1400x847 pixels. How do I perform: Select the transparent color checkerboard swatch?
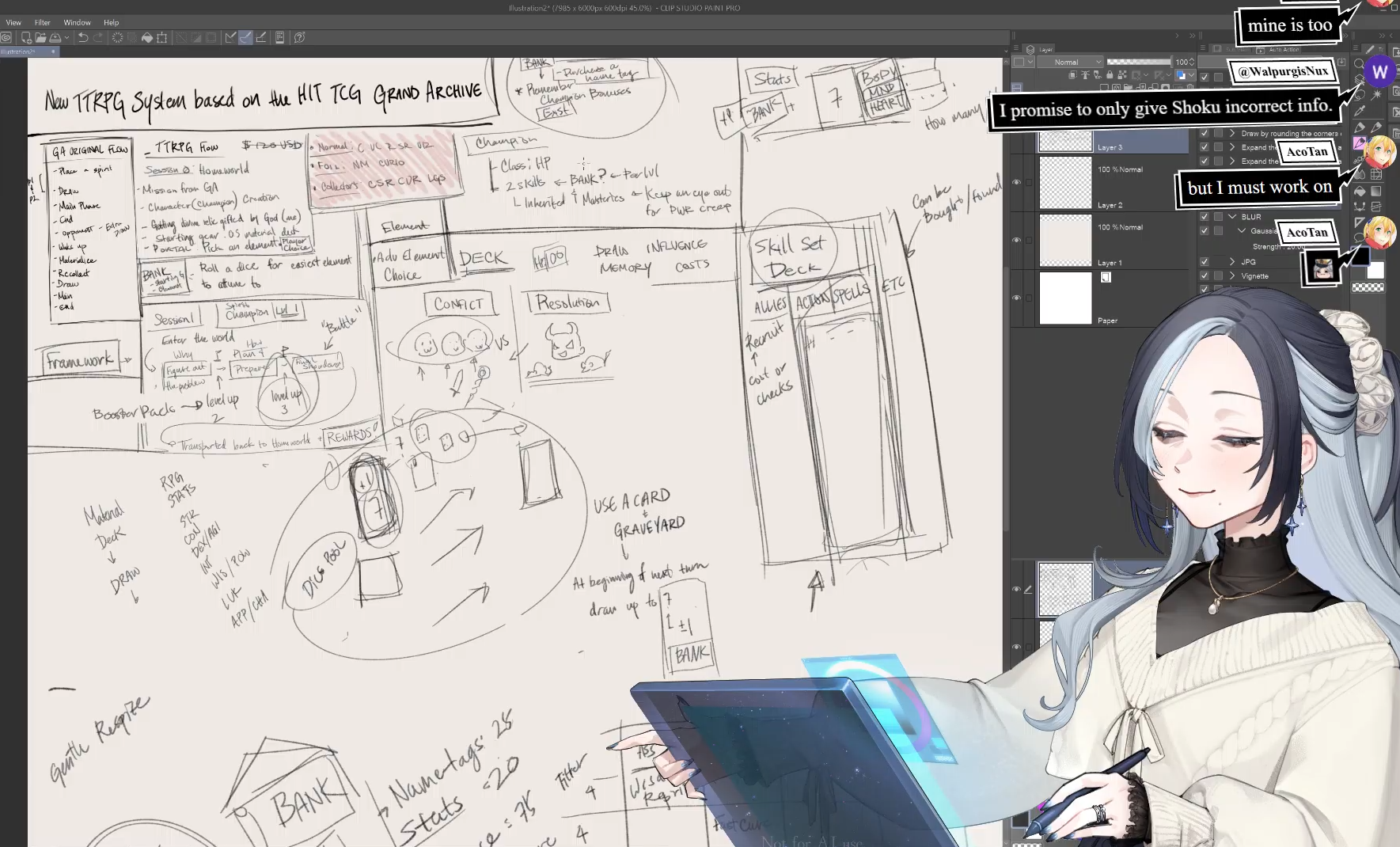tap(1368, 287)
